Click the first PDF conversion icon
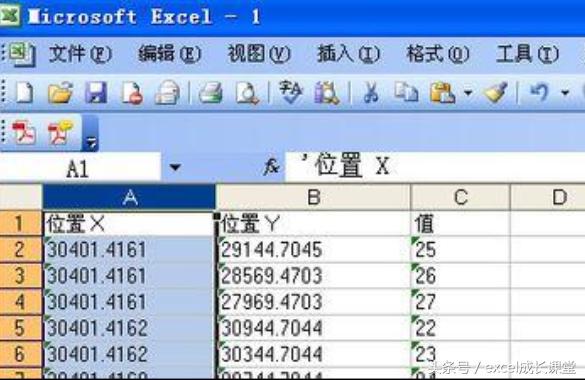 pos(24,132)
